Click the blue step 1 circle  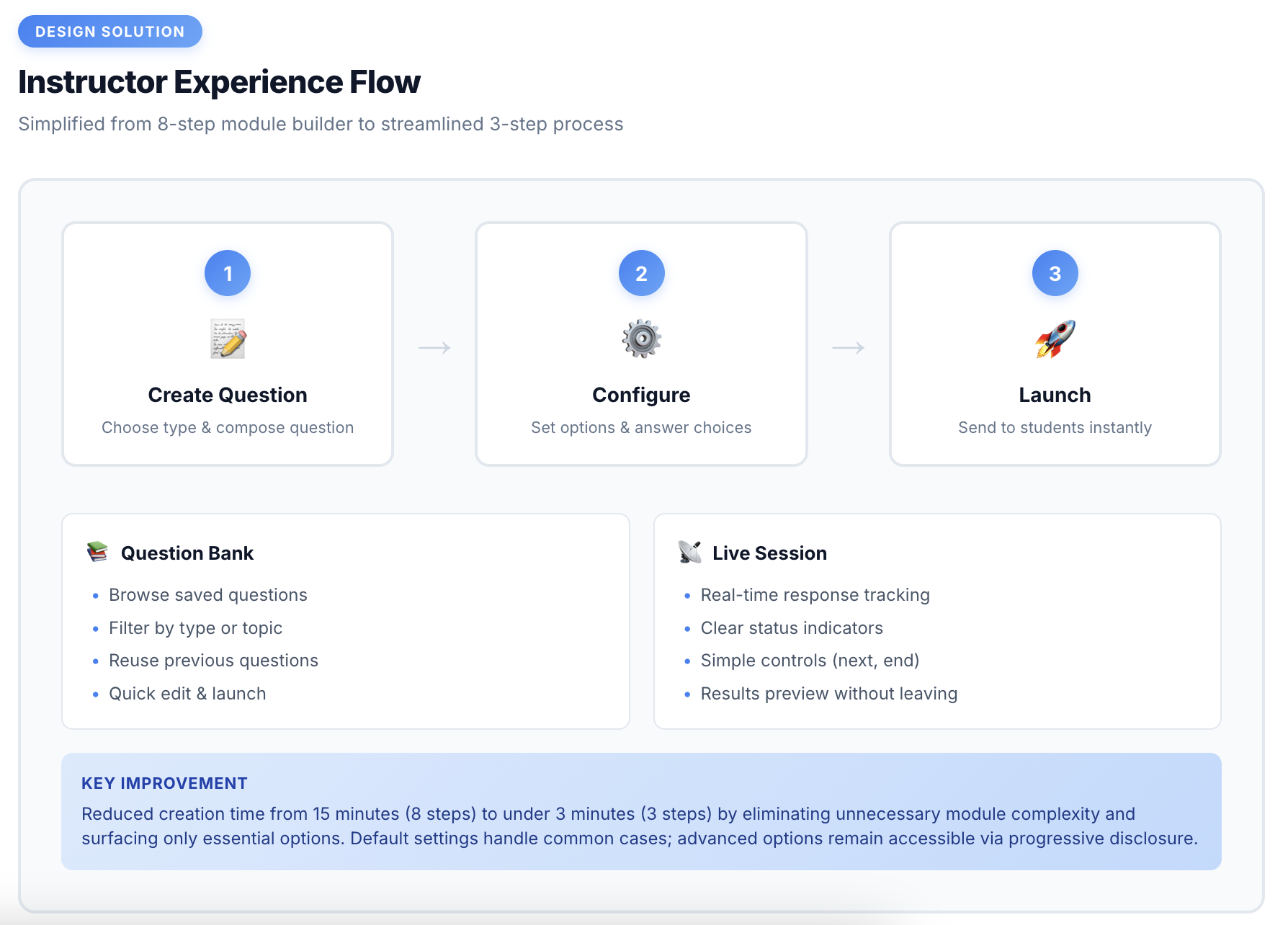pos(228,273)
